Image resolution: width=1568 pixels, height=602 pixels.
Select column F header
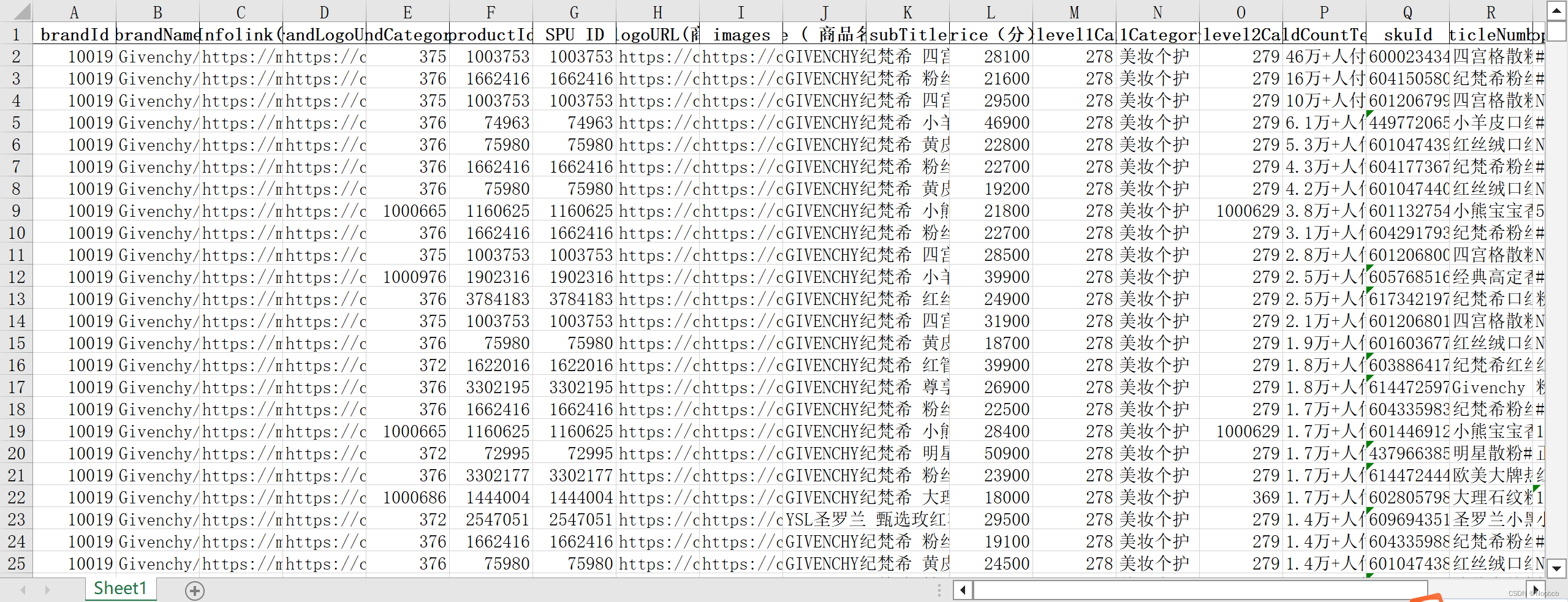click(x=491, y=12)
